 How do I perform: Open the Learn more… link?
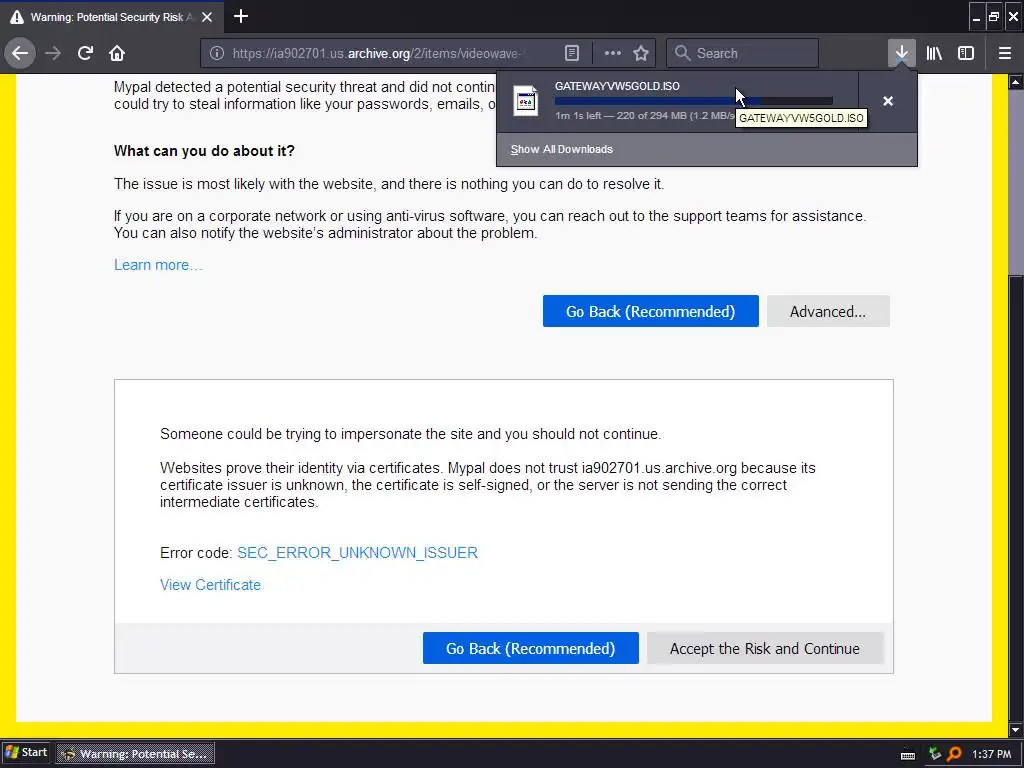point(158,264)
